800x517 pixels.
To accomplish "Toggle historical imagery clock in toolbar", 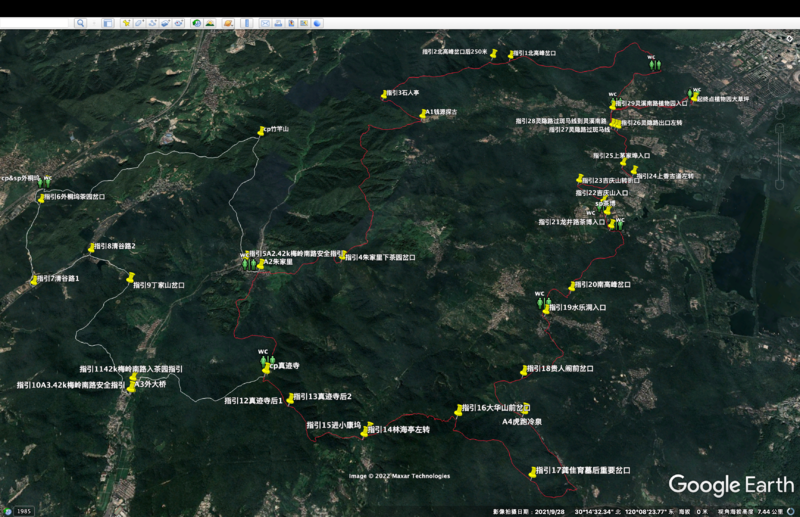I will point(196,23).
